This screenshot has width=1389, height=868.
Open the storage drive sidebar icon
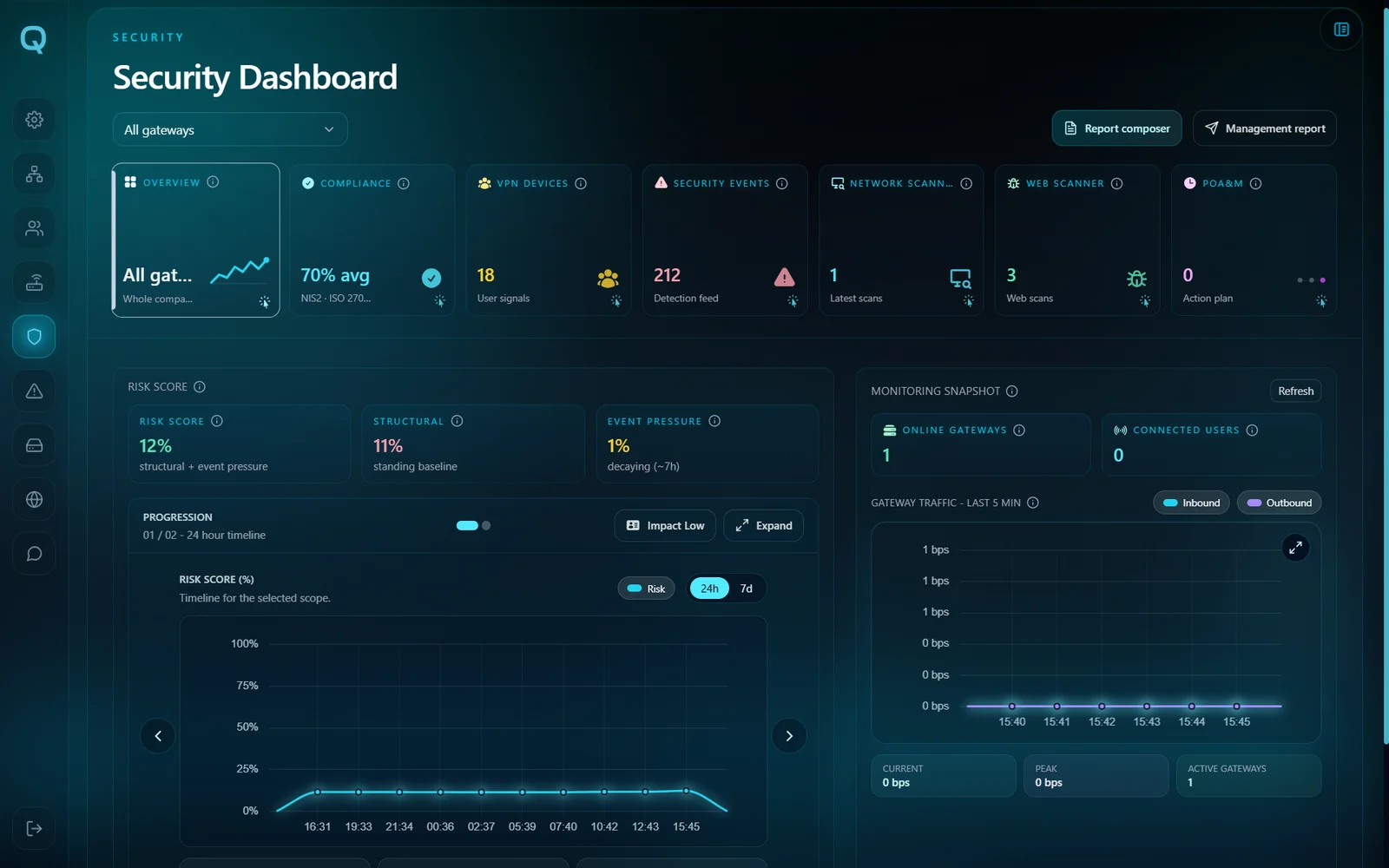(34, 445)
